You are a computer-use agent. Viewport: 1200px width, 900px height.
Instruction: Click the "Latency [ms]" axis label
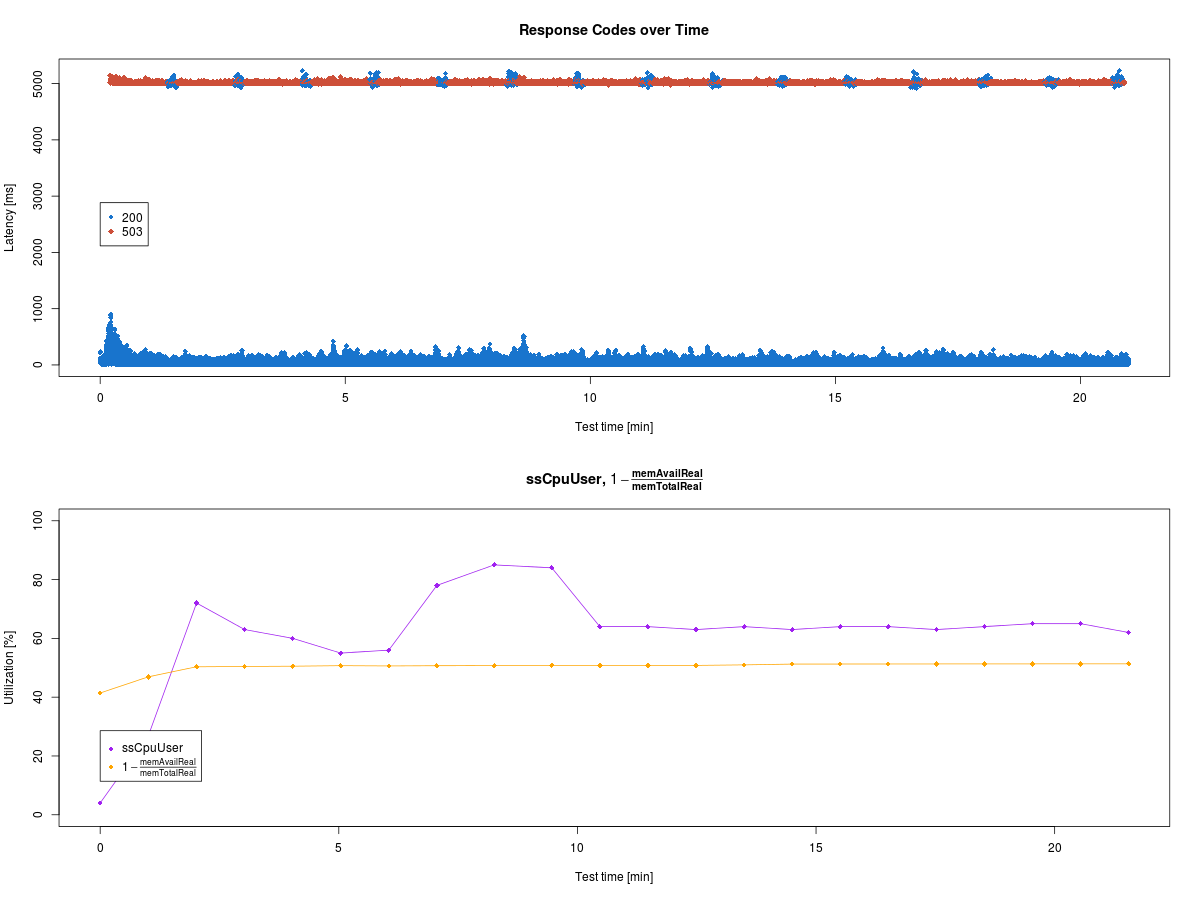[10, 217]
